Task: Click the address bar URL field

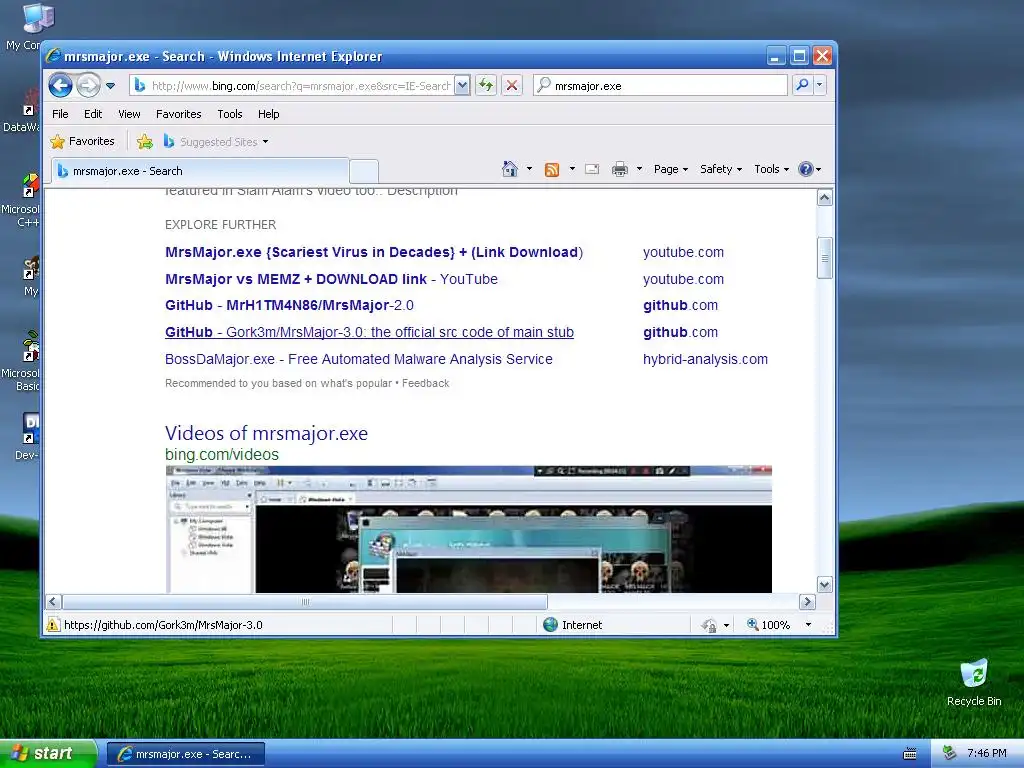Action: pyautogui.click(x=292, y=86)
